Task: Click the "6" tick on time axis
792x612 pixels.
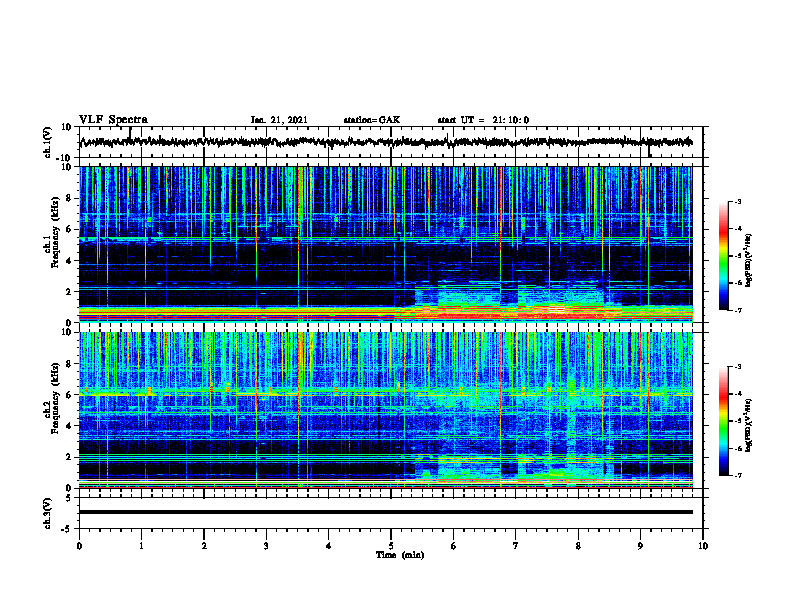Action: pos(453,546)
